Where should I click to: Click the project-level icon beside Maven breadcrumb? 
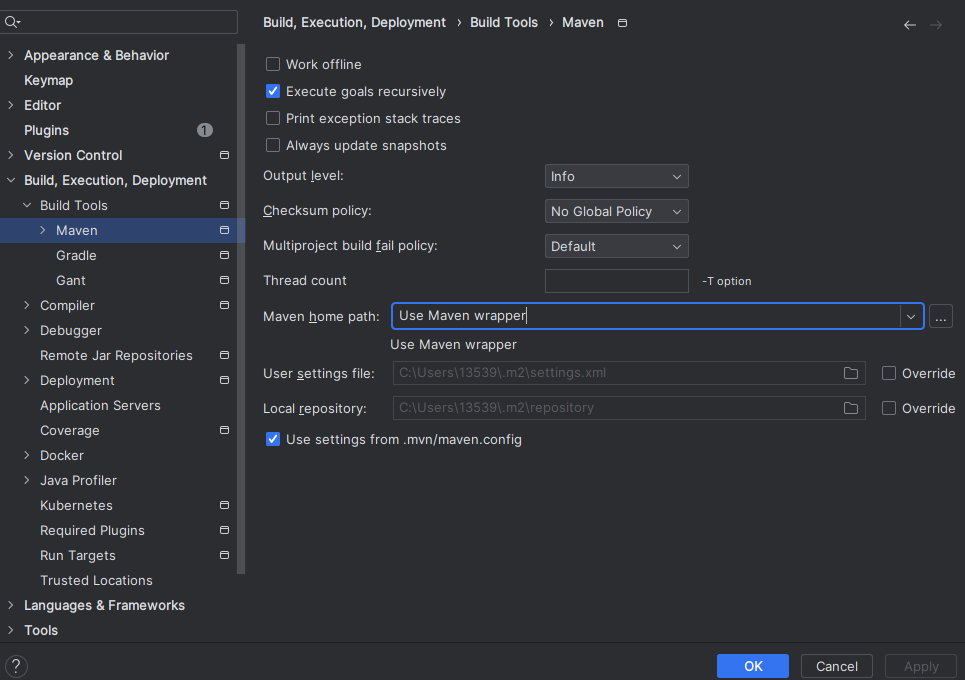[x=622, y=23]
